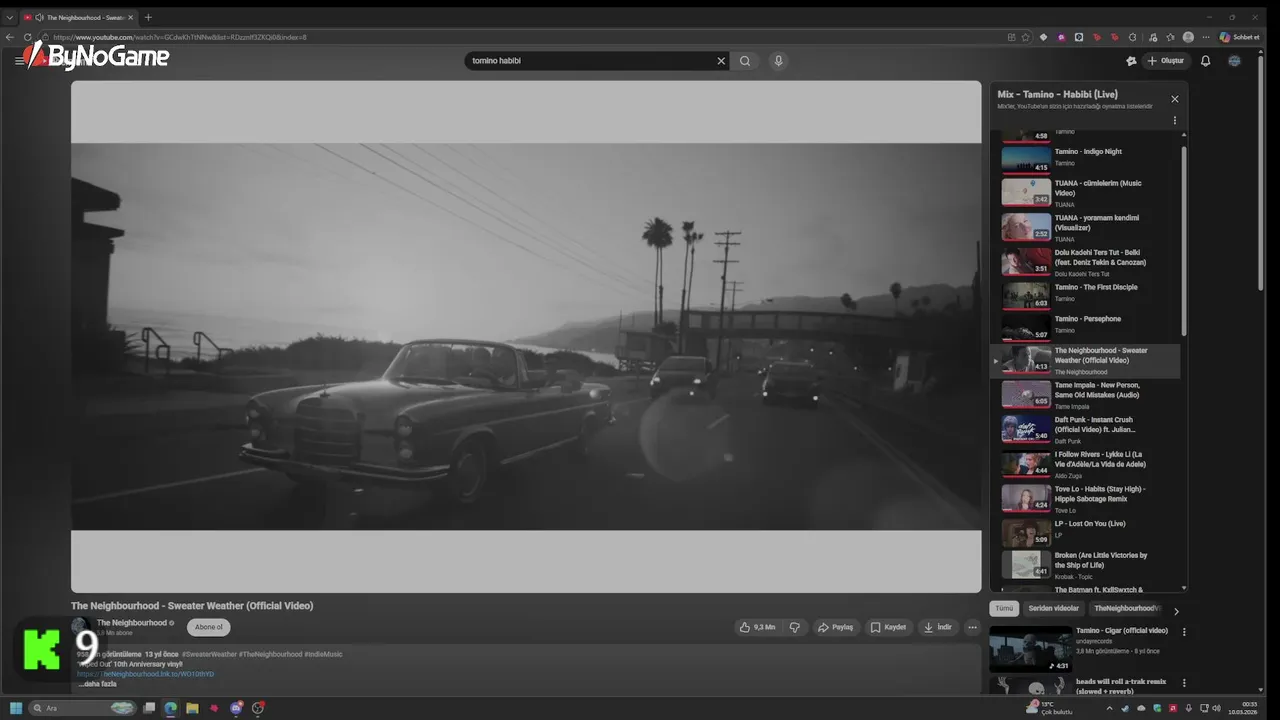Click the video player to pause

(526, 337)
